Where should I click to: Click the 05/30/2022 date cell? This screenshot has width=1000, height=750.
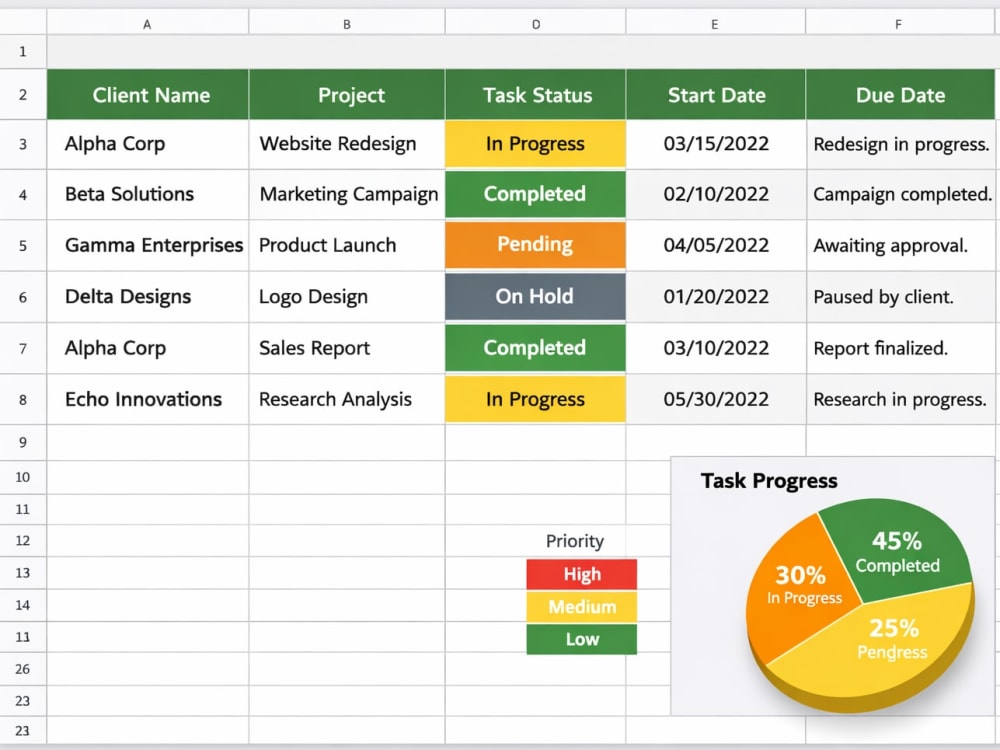pyautogui.click(x=716, y=400)
